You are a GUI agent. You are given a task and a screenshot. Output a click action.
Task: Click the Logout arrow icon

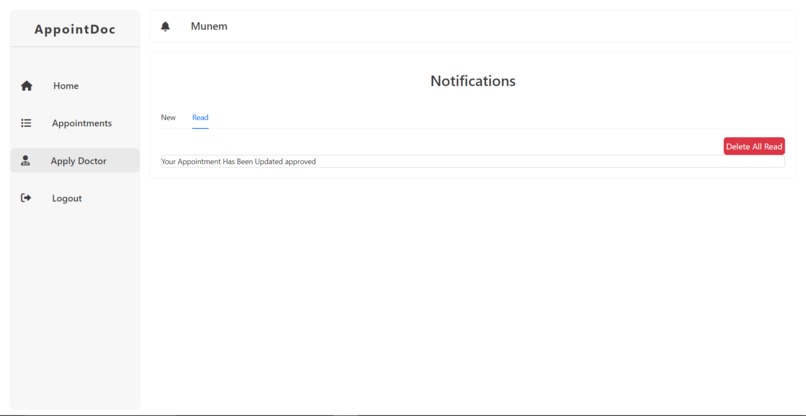coord(26,198)
